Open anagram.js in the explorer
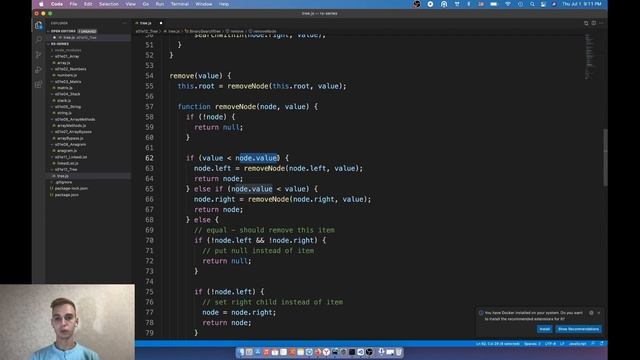 click(67, 151)
